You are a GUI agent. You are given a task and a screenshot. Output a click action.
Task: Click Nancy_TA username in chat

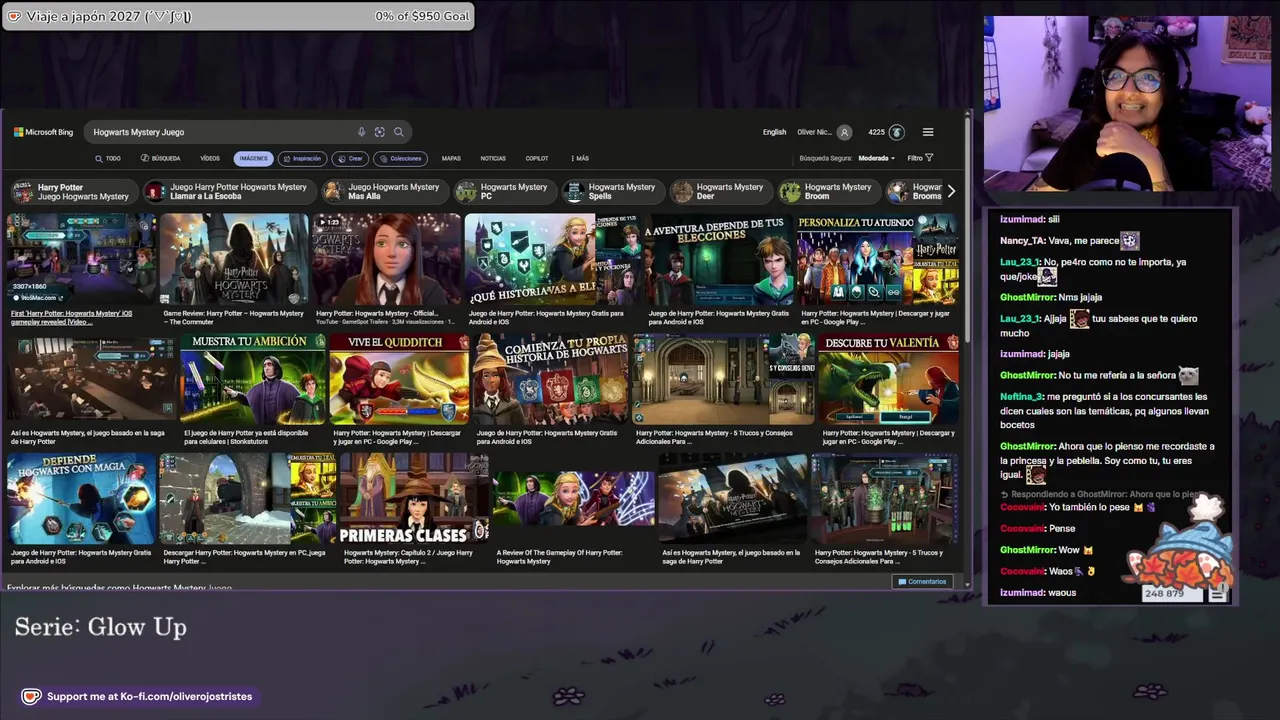[1022, 241]
